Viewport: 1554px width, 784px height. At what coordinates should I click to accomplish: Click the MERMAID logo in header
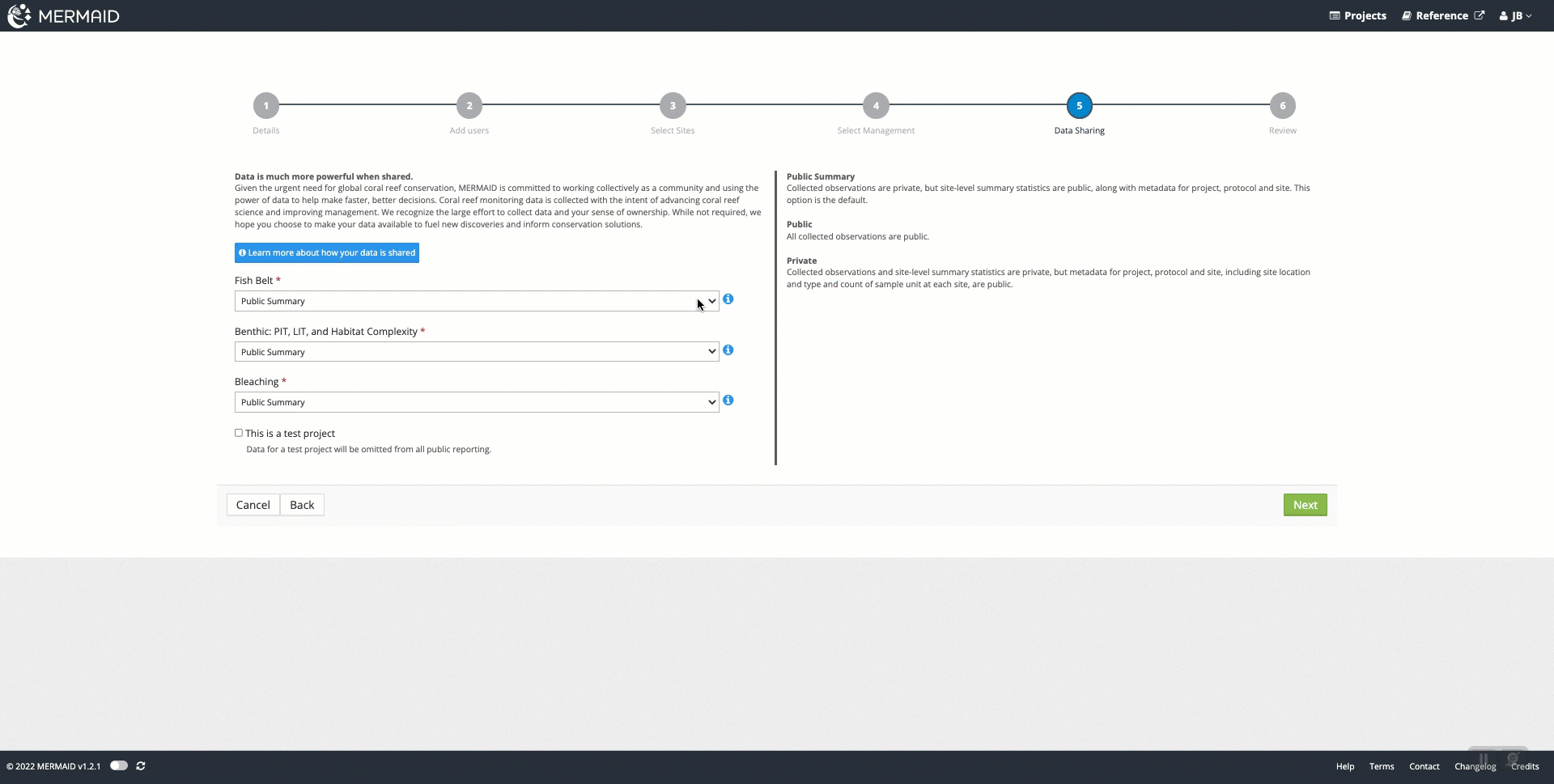point(63,16)
